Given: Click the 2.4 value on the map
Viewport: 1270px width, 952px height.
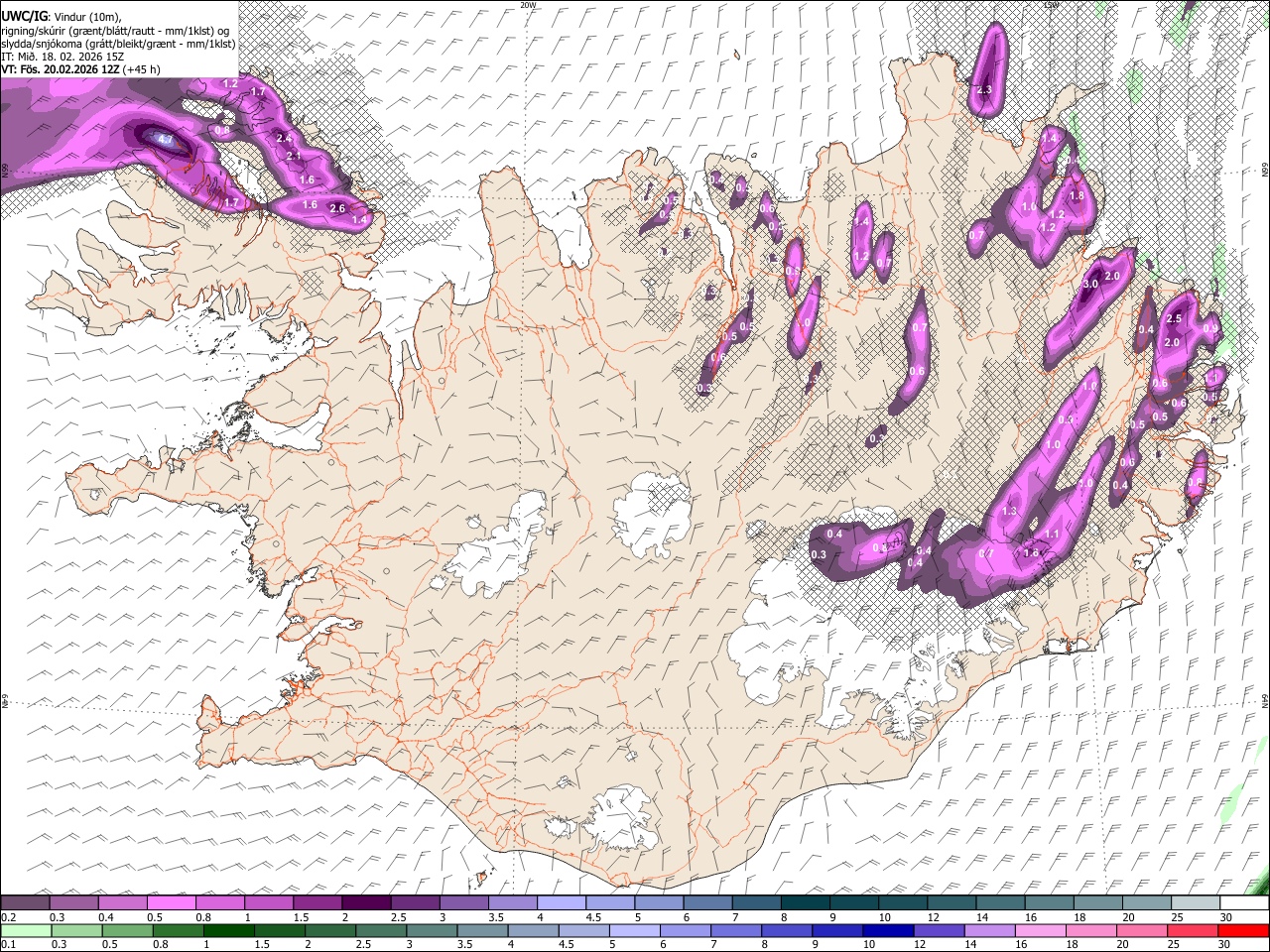Looking at the screenshot, I should 285,138.
